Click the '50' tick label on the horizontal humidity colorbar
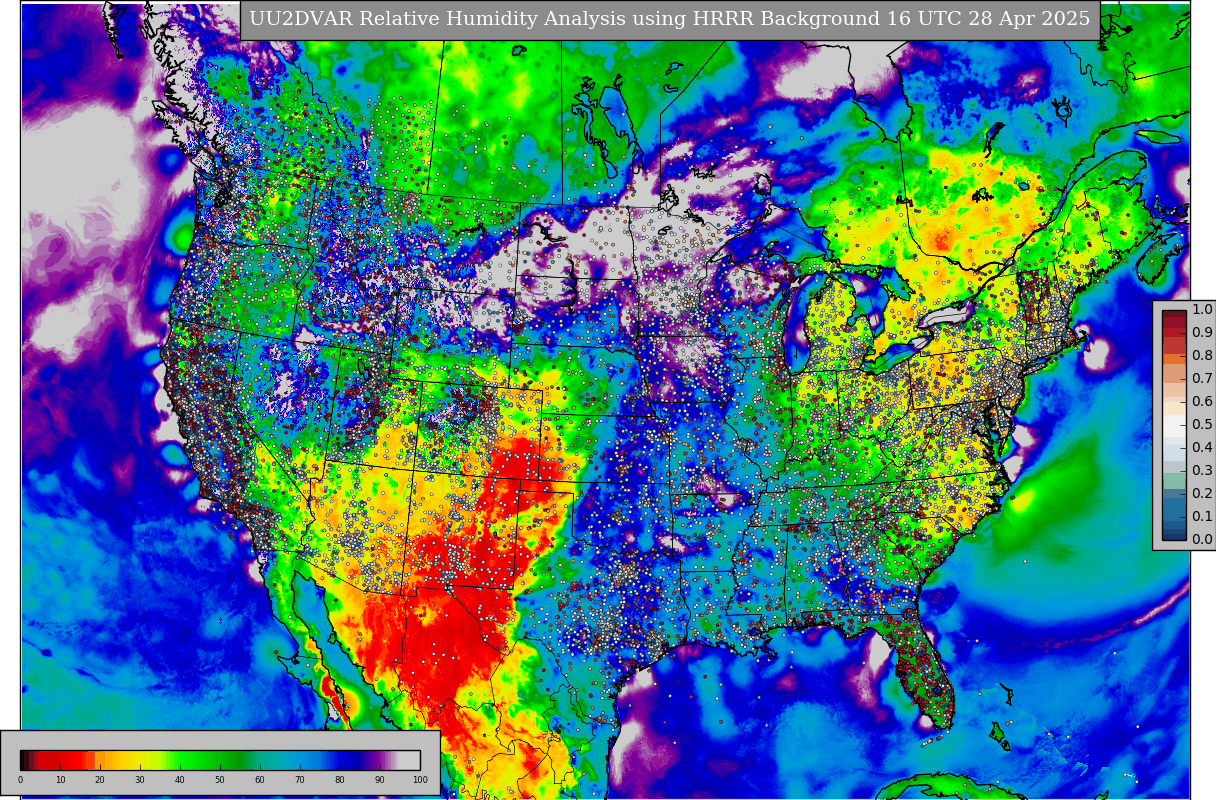The image size is (1216, 800). tap(220, 780)
